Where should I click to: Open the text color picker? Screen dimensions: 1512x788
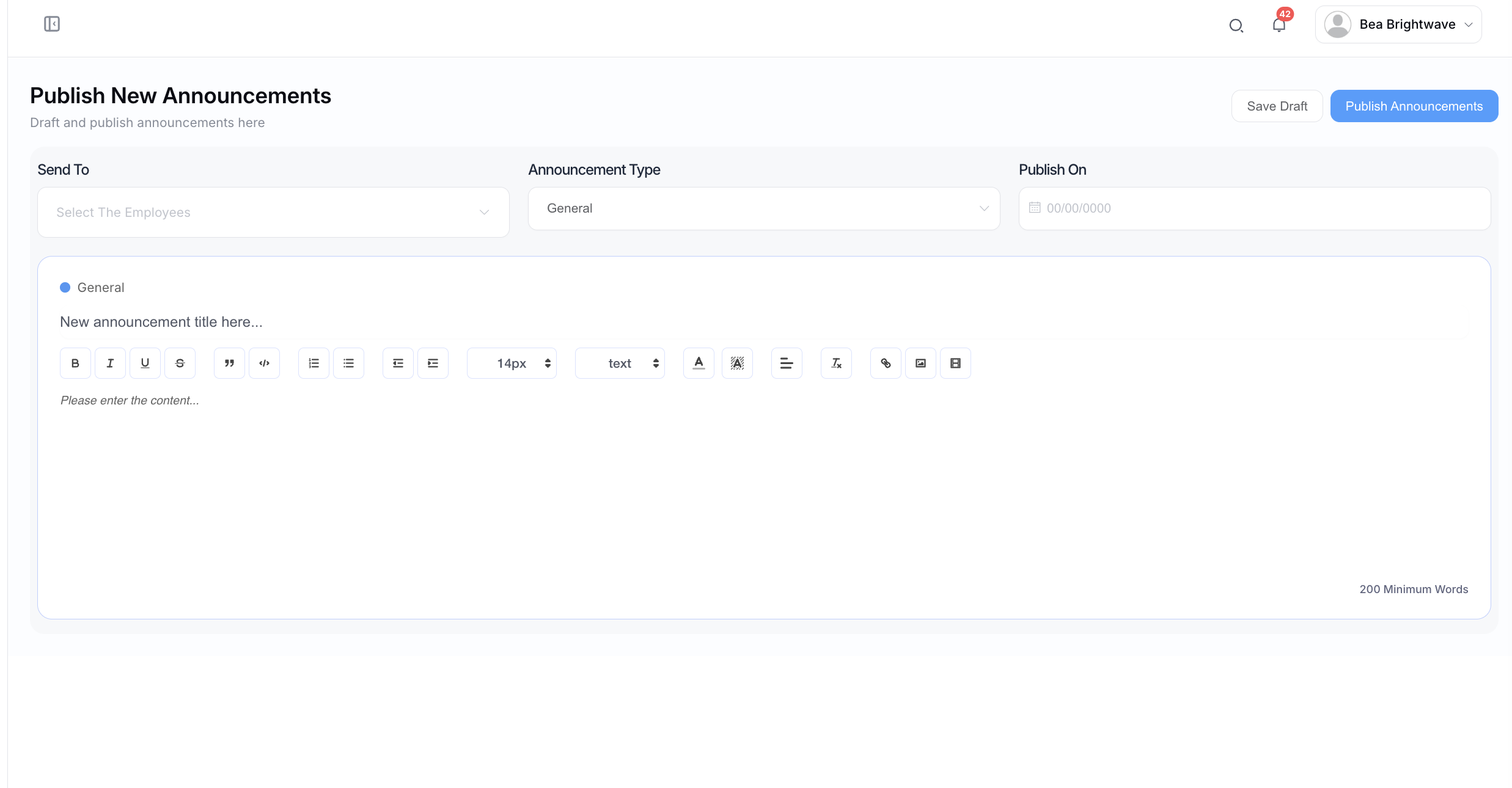(699, 363)
